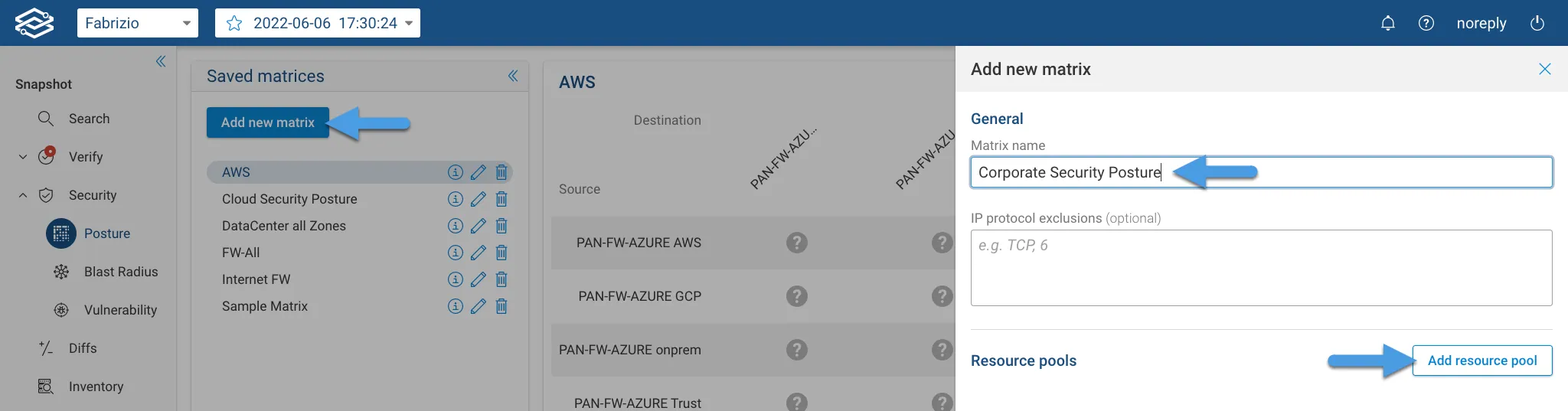Show info for AWS matrix
The image size is (1568, 411).
tap(456, 172)
